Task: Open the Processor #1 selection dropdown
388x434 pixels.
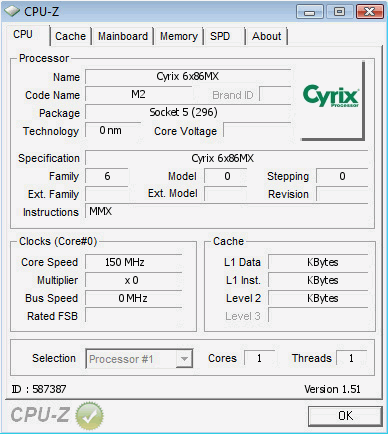Action: tap(139, 359)
